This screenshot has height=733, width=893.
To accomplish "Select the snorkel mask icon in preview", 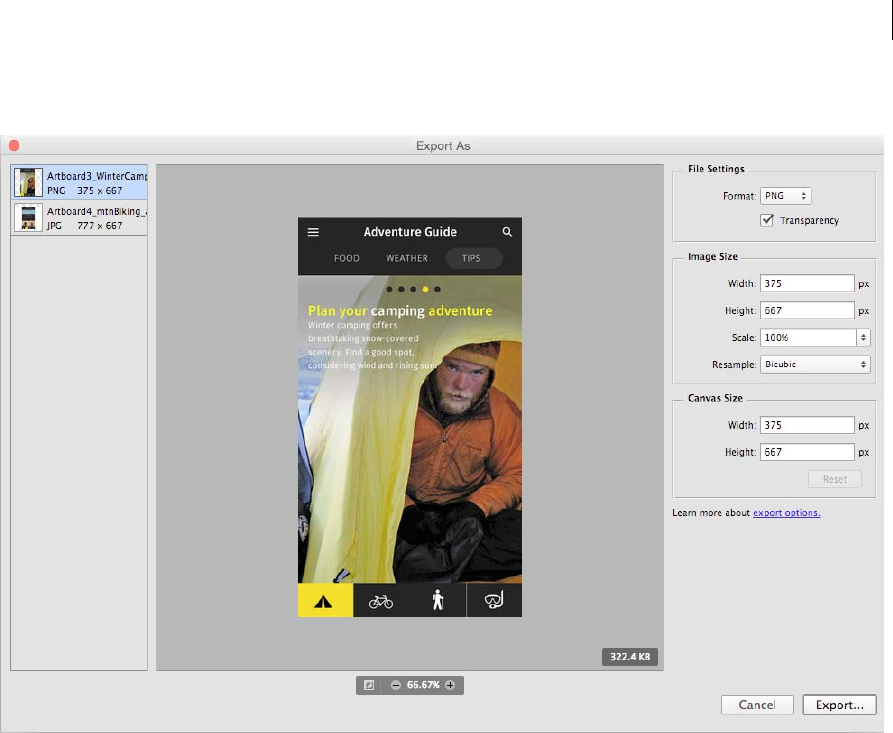I will 494,600.
